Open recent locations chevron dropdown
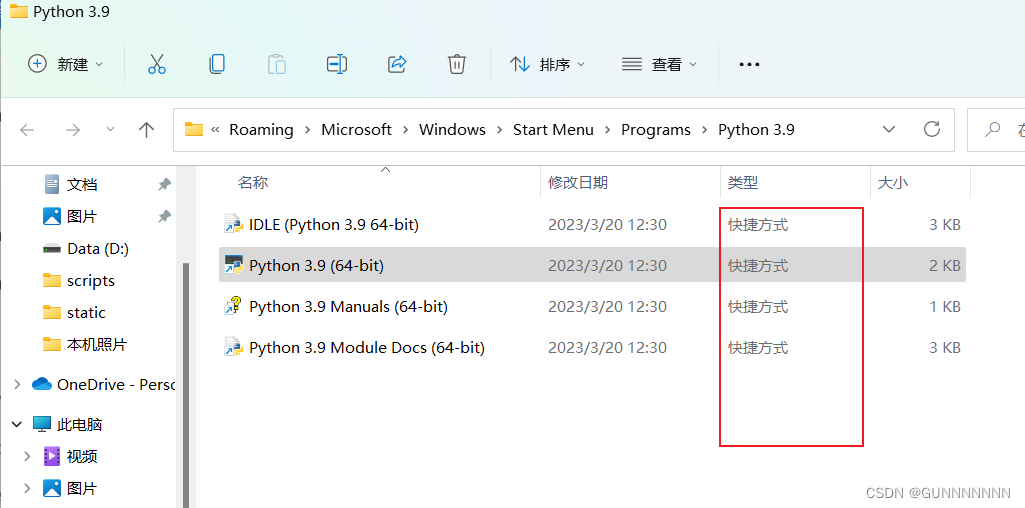The height and width of the screenshot is (508, 1025). coord(110,129)
